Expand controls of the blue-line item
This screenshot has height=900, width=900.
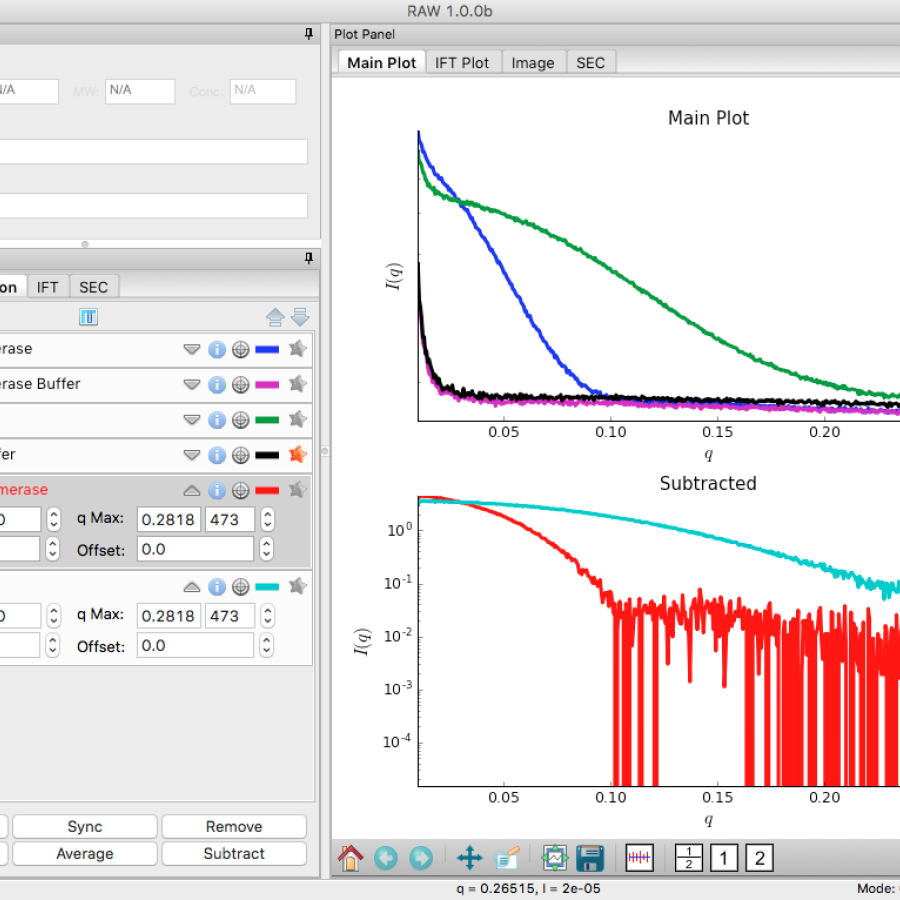(192, 349)
